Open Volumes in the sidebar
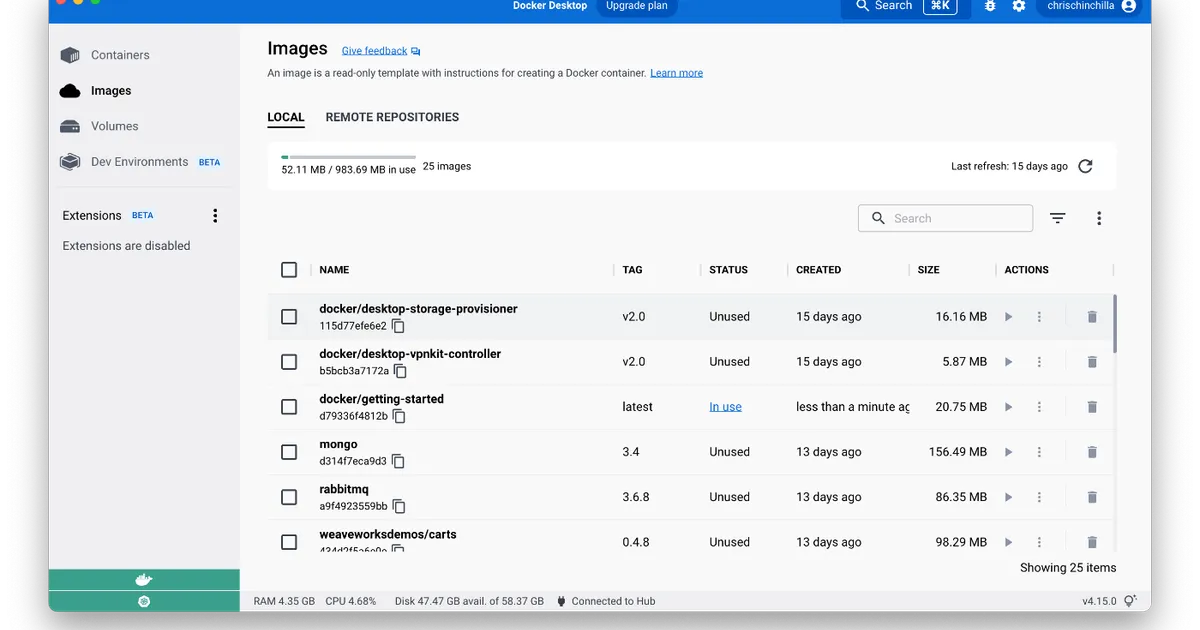1200x630 pixels. (x=115, y=126)
